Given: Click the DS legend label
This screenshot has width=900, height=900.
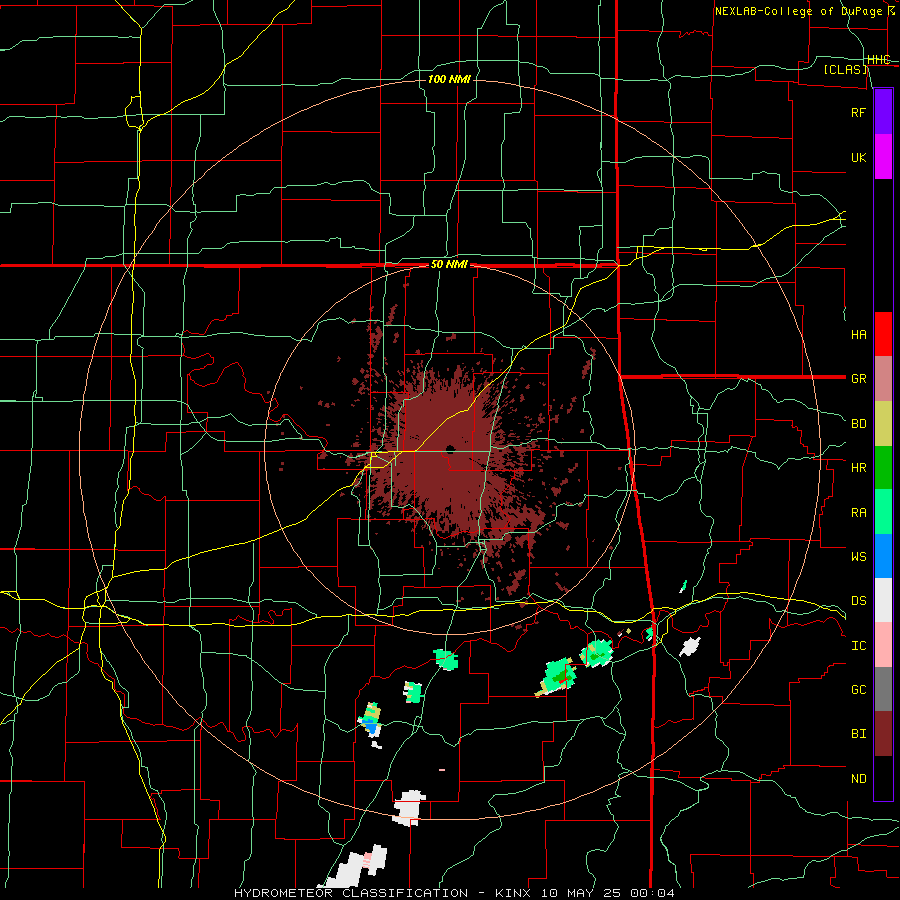Looking at the screenshot, I should click(x=858, y=601).
